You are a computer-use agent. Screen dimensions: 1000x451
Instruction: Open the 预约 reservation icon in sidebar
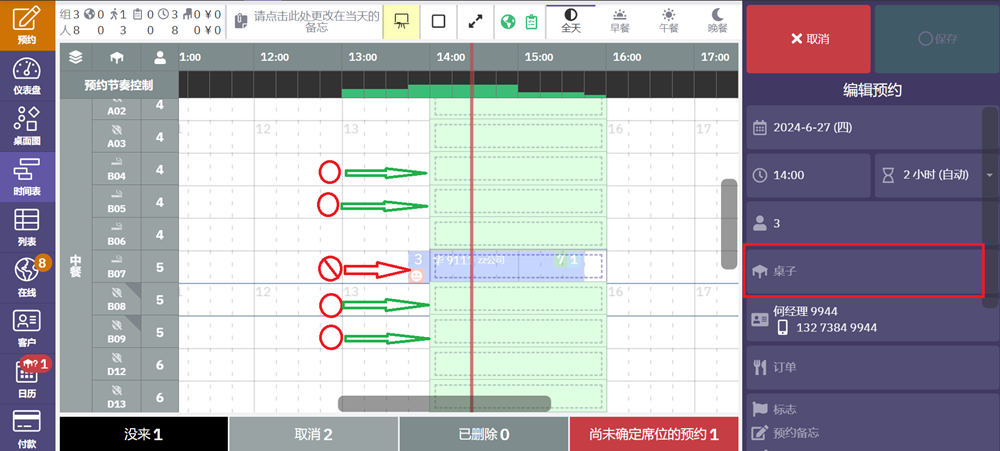click(27, 25)
